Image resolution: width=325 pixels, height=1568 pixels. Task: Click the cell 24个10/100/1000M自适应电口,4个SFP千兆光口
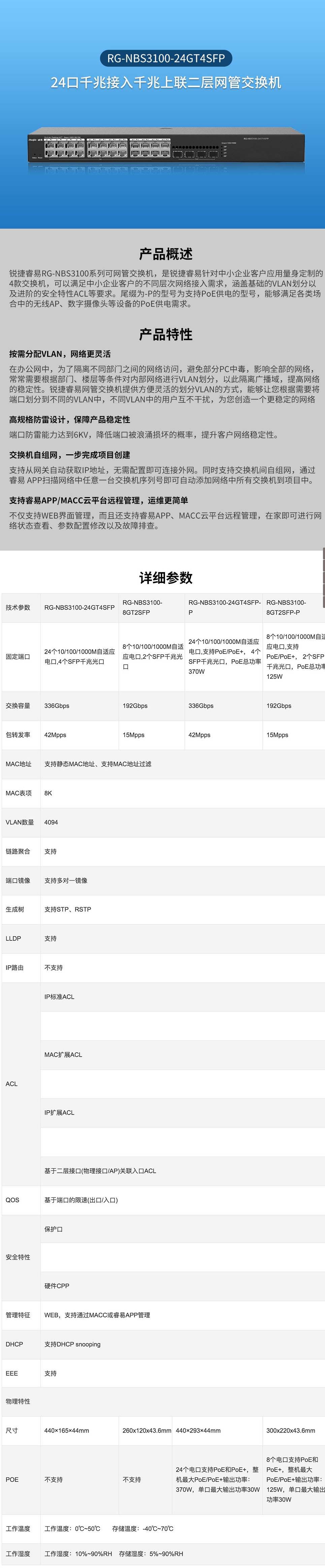pos(79,657)
